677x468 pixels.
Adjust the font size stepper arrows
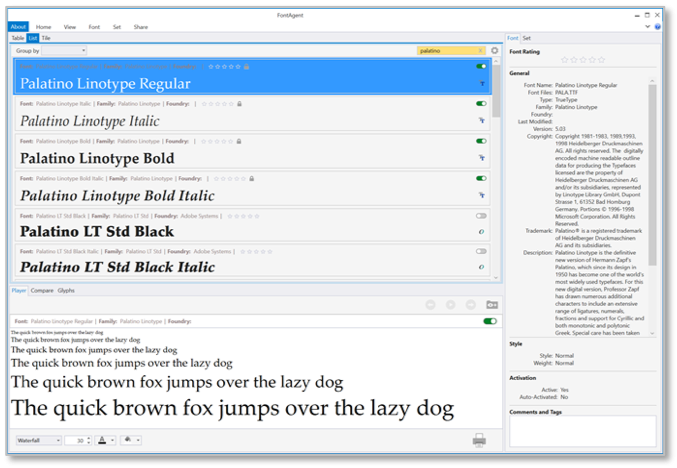pos(89,440)
